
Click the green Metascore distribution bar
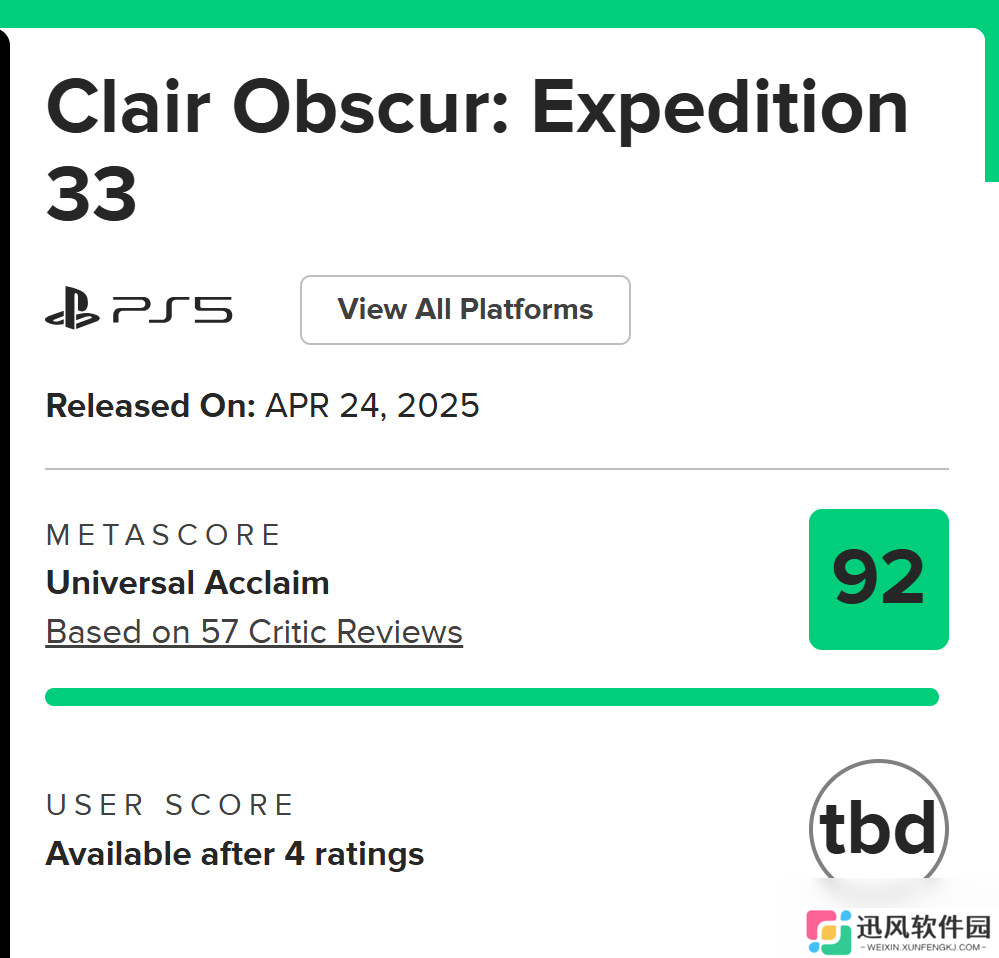click(x=492, y=697)
